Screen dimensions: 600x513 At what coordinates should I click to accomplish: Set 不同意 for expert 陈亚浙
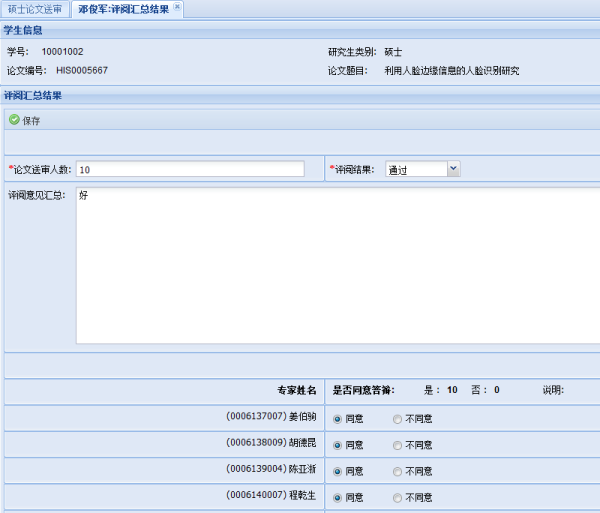[x=397, y=470]
